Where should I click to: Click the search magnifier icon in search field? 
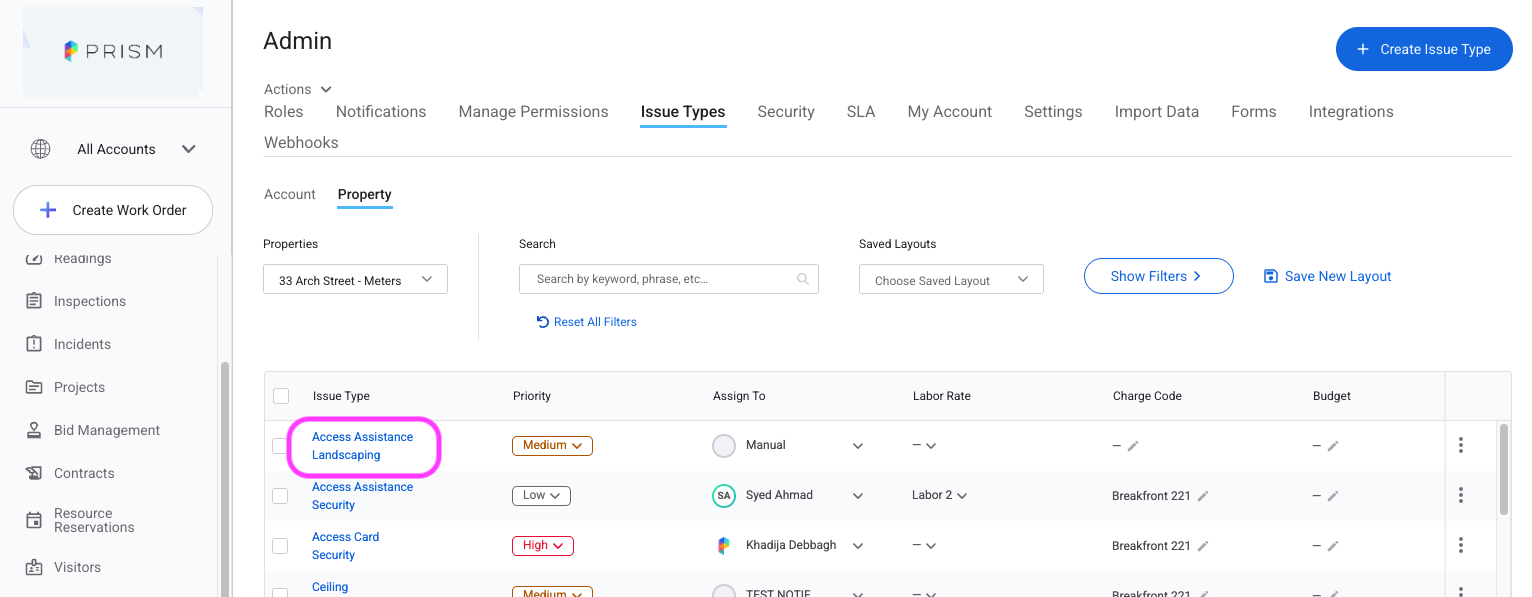tap(803, 278)
